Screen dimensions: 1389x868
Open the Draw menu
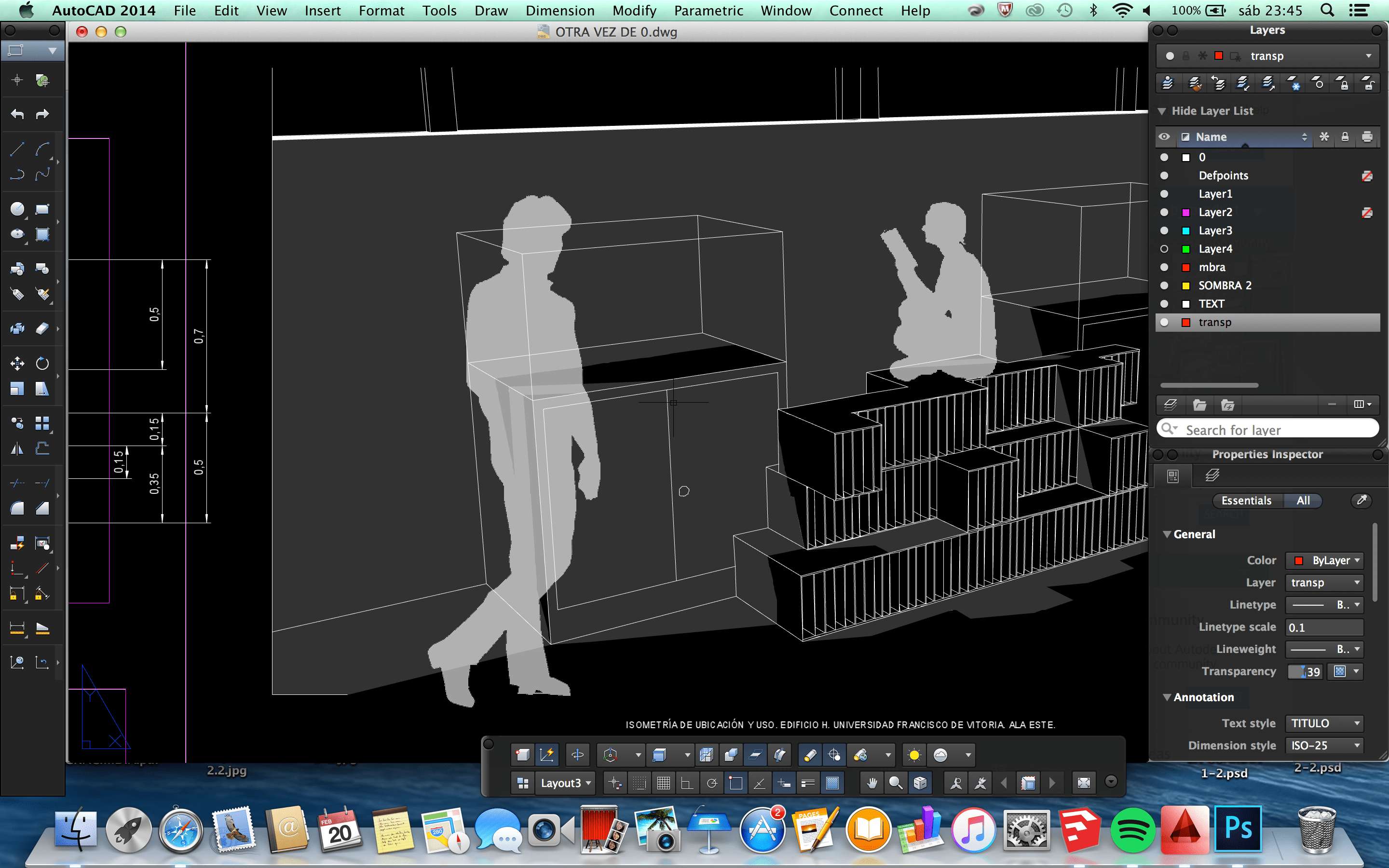point(491,10)
